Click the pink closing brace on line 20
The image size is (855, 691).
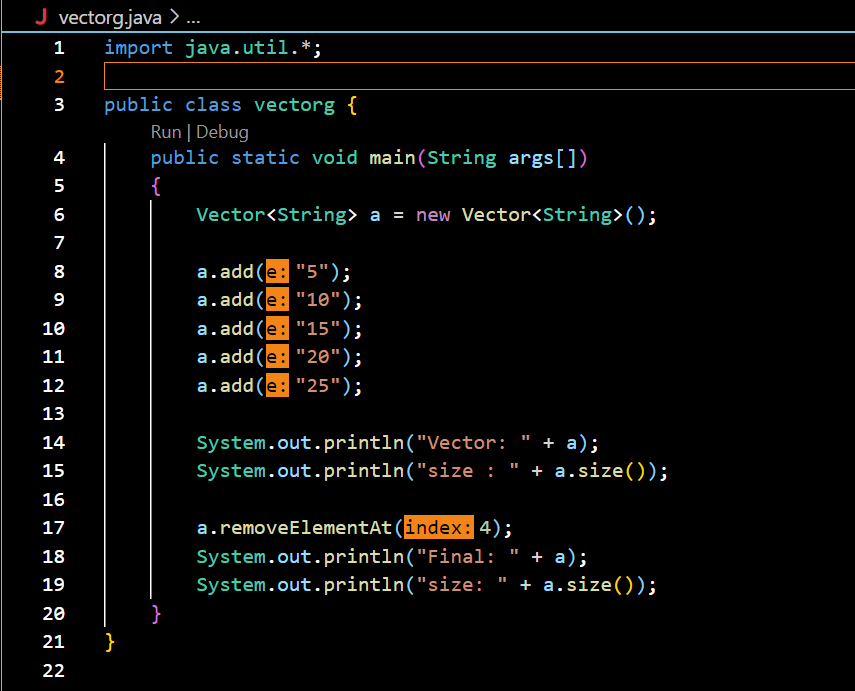[x=156, y=614]
